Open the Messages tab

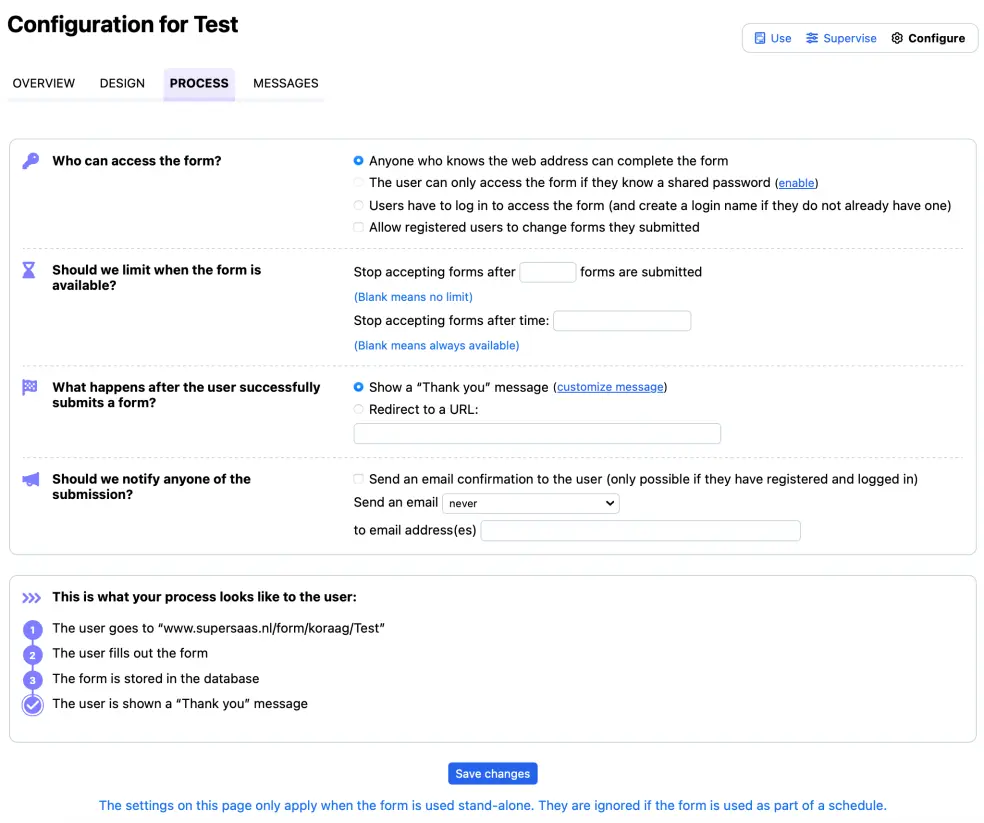[x=285, y=83]
